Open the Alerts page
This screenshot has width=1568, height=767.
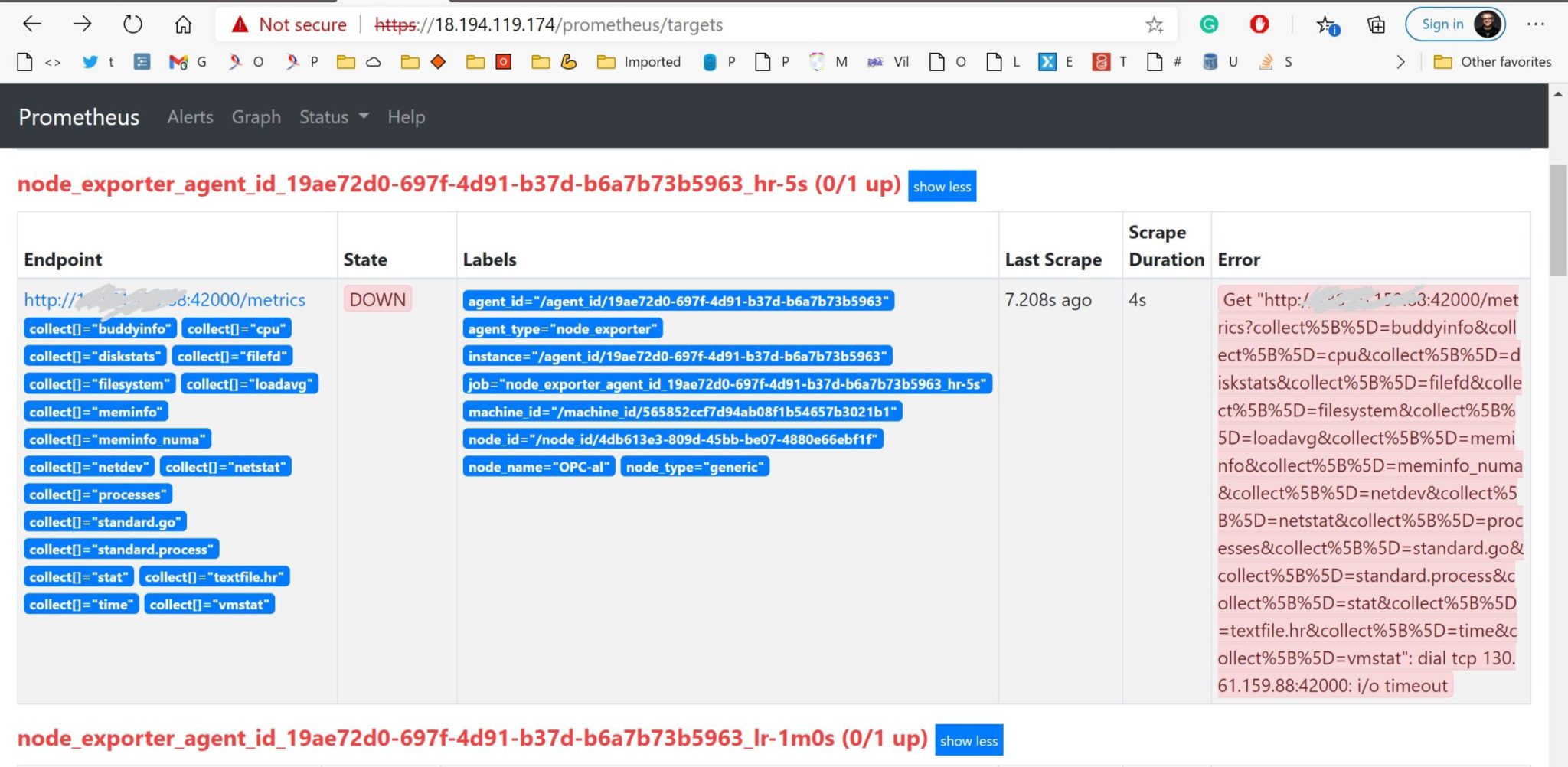[x=190, y=117]
